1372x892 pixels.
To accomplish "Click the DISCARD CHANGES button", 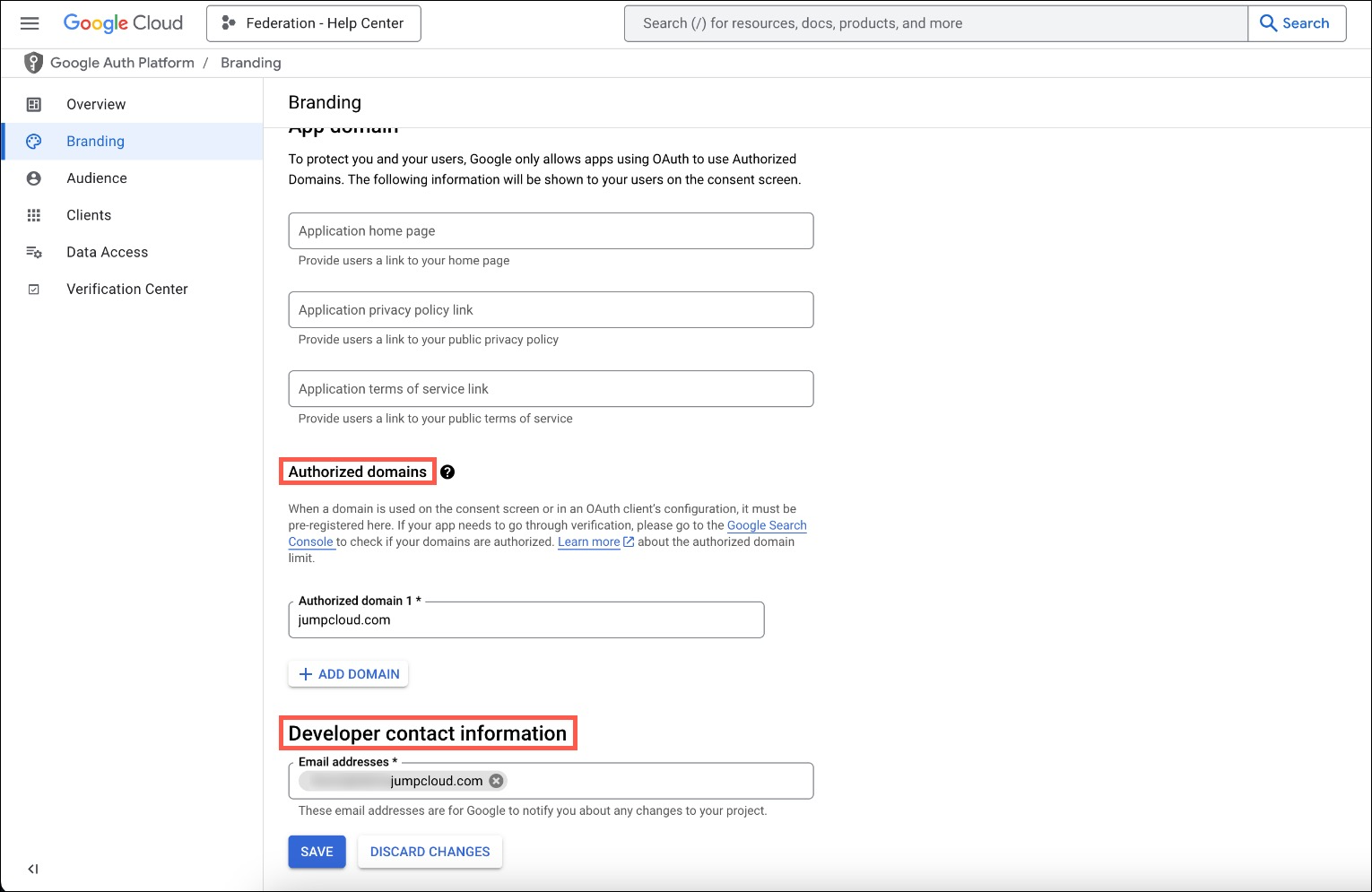I will pos(430,852).
